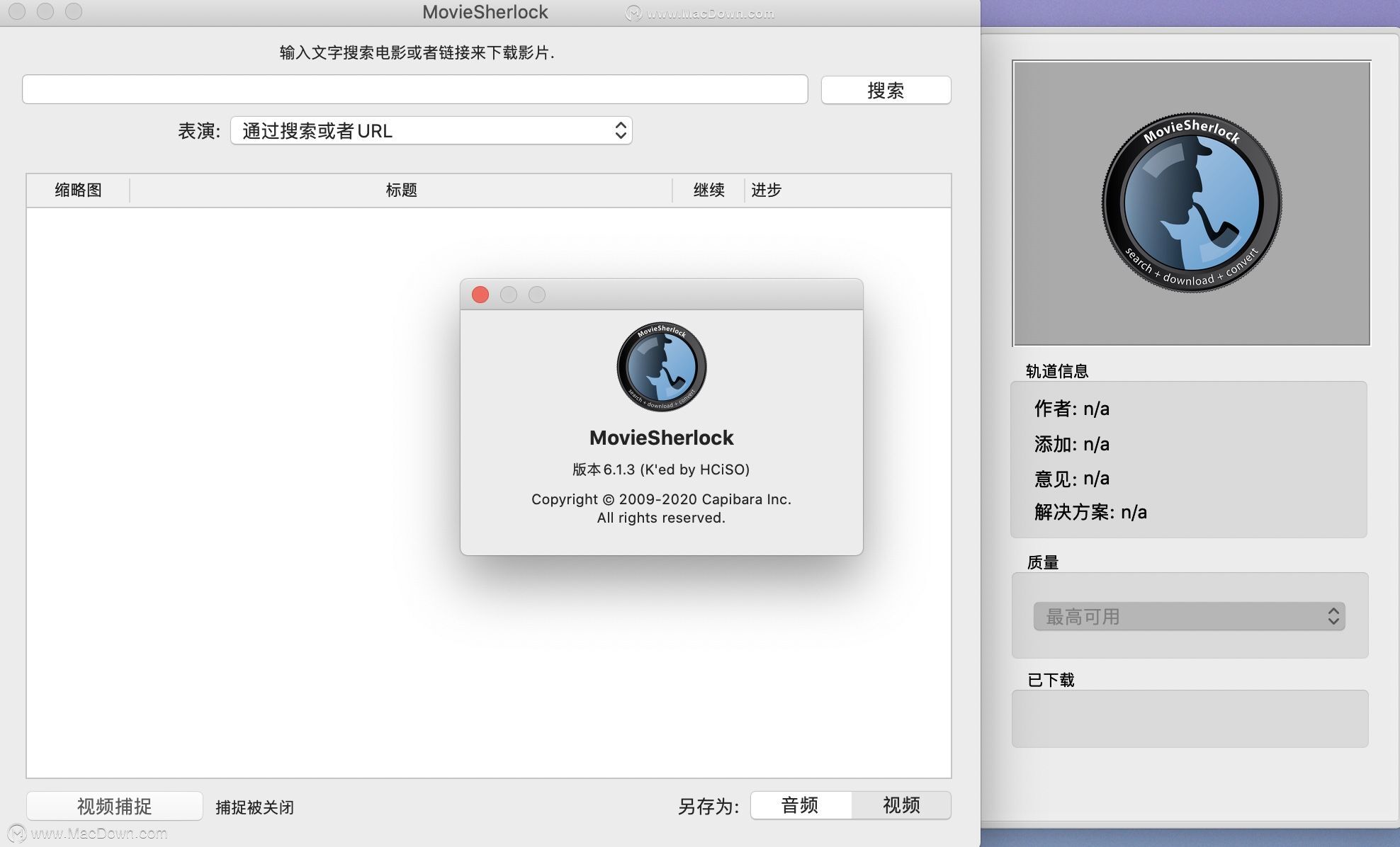Click the 质量 section label
Viewport: 1400px width, 847px height.
pyautogui.click(x=1043, y=562)
